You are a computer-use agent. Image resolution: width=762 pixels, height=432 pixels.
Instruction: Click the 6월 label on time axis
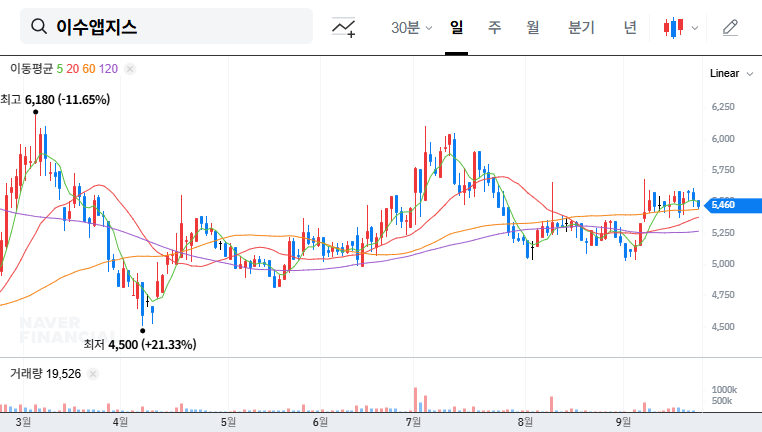pyautogui.click(x=320, y=422)
